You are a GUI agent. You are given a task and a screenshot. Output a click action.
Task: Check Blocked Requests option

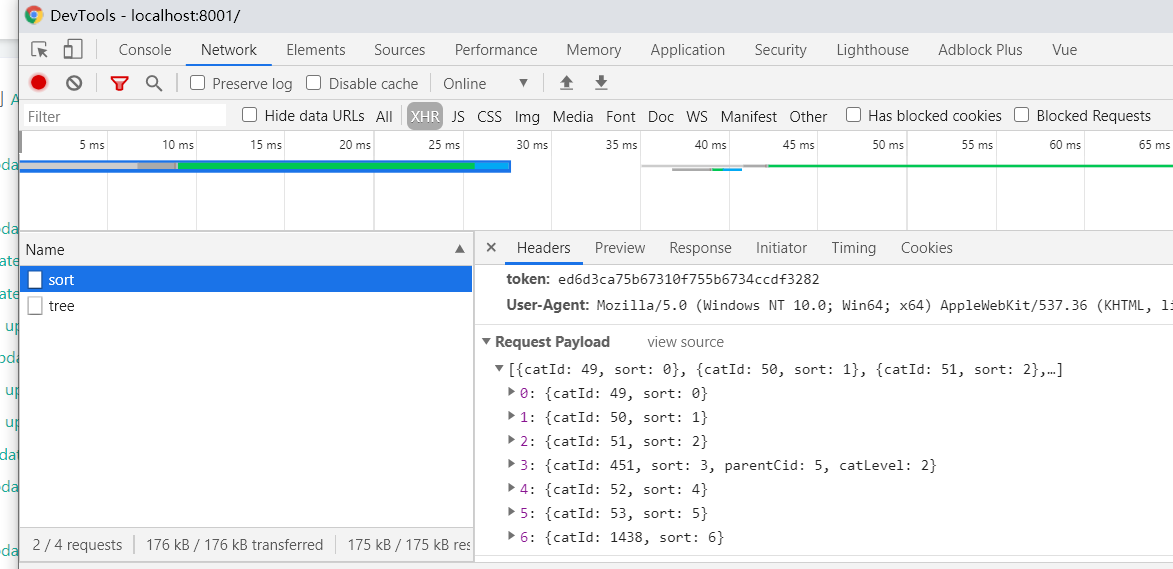(x=1022, y=114)
